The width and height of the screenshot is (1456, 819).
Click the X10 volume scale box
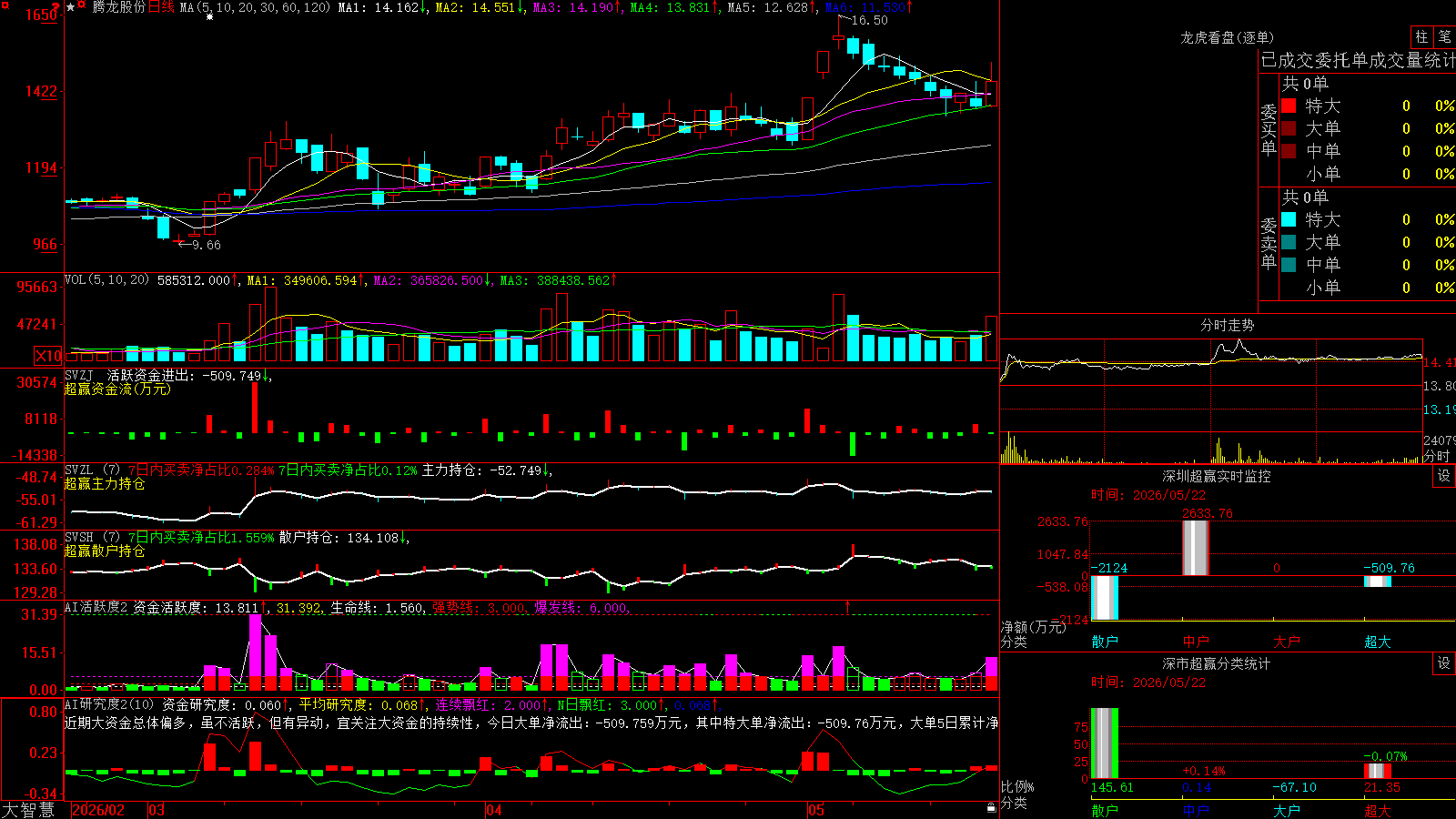[x=48, y=356]
